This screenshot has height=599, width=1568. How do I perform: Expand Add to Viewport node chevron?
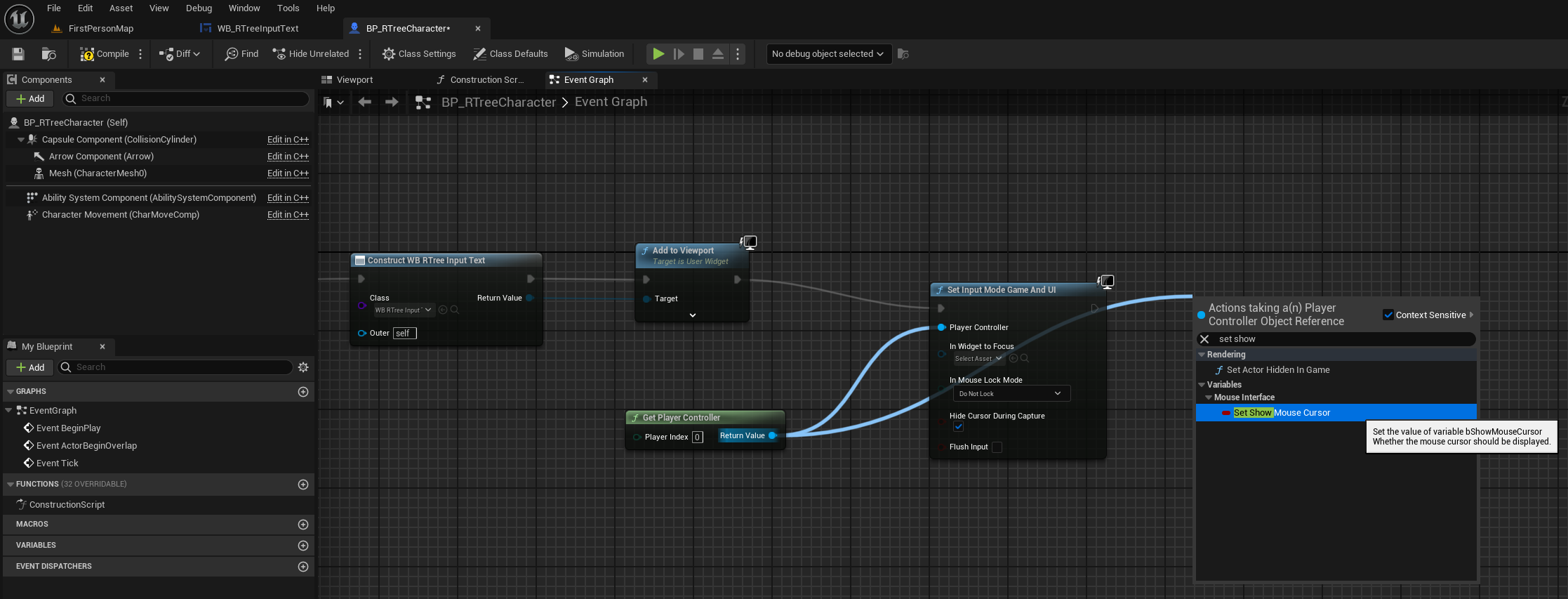click(x=693, y=315)
